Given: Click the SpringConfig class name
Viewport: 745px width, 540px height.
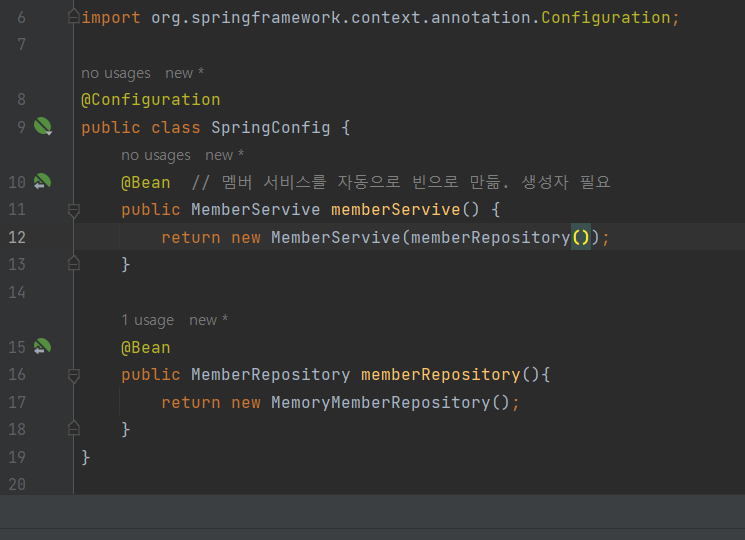Looking at the screenshot, I should (270, 127).
